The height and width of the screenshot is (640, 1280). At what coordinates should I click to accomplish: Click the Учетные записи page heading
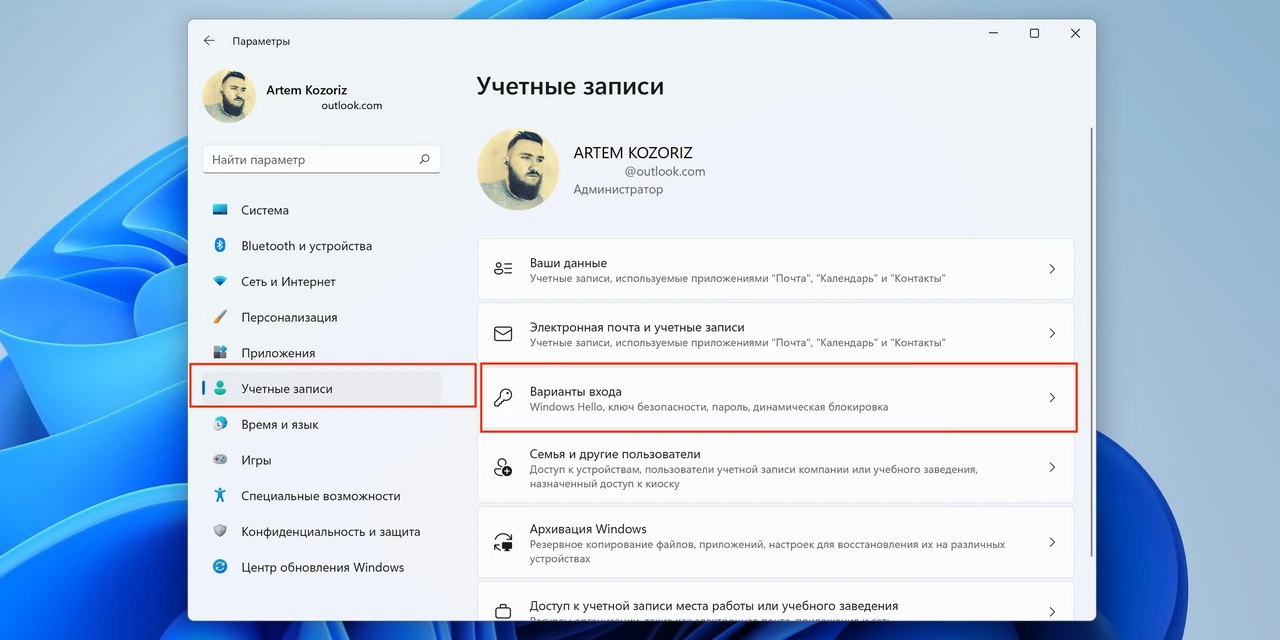click(570, 87)
